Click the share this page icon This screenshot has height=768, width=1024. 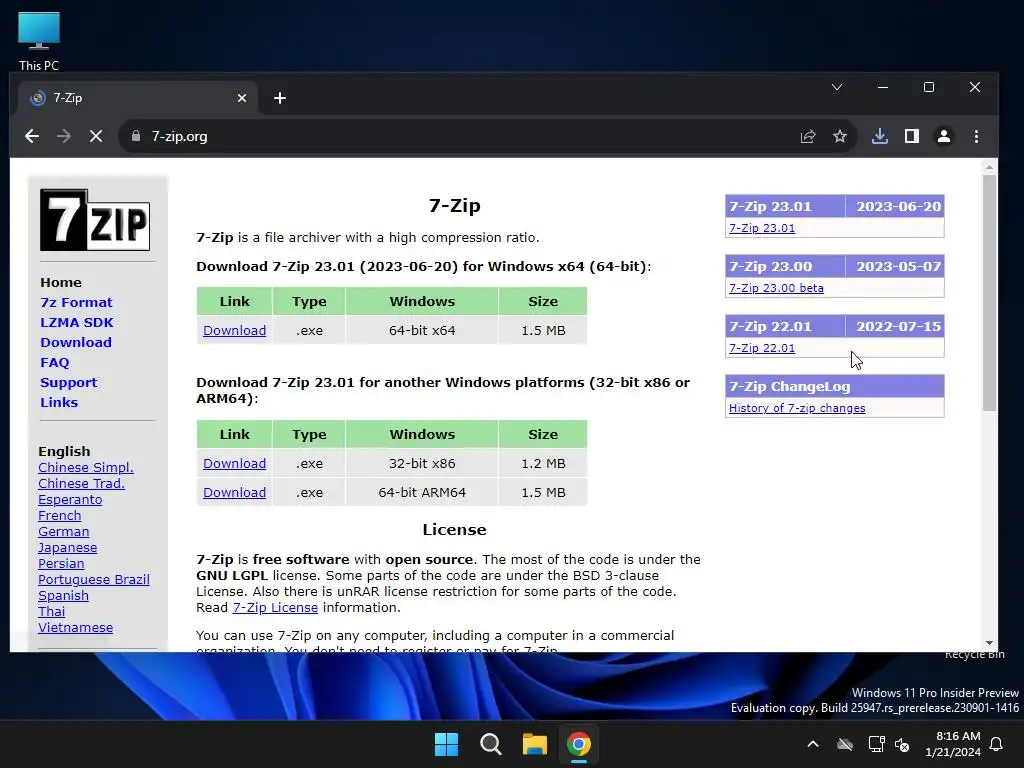[x=808, y=136]
